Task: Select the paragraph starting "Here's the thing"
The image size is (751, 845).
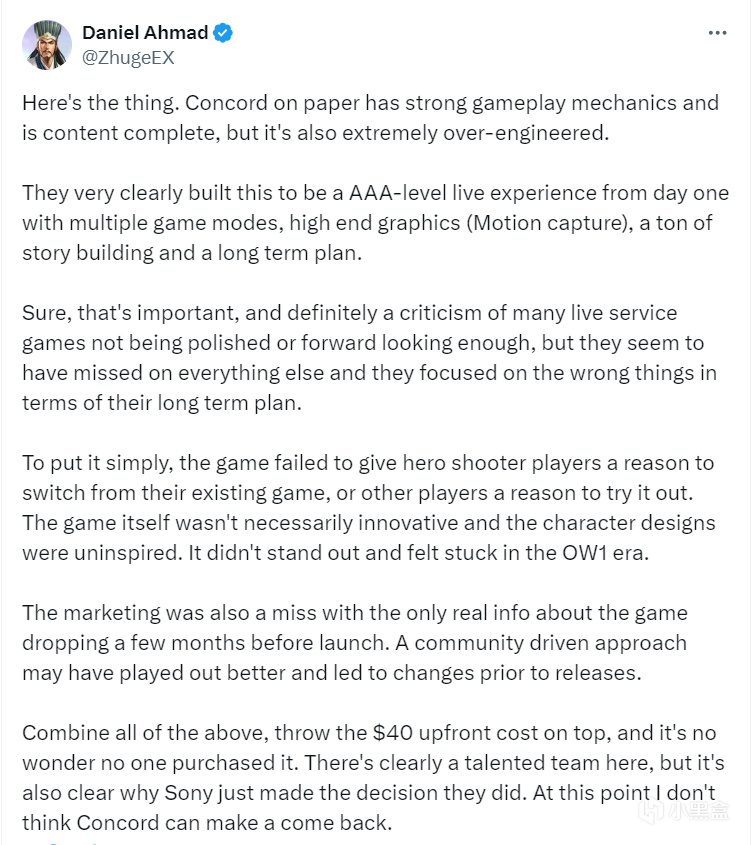Action: 371,117
